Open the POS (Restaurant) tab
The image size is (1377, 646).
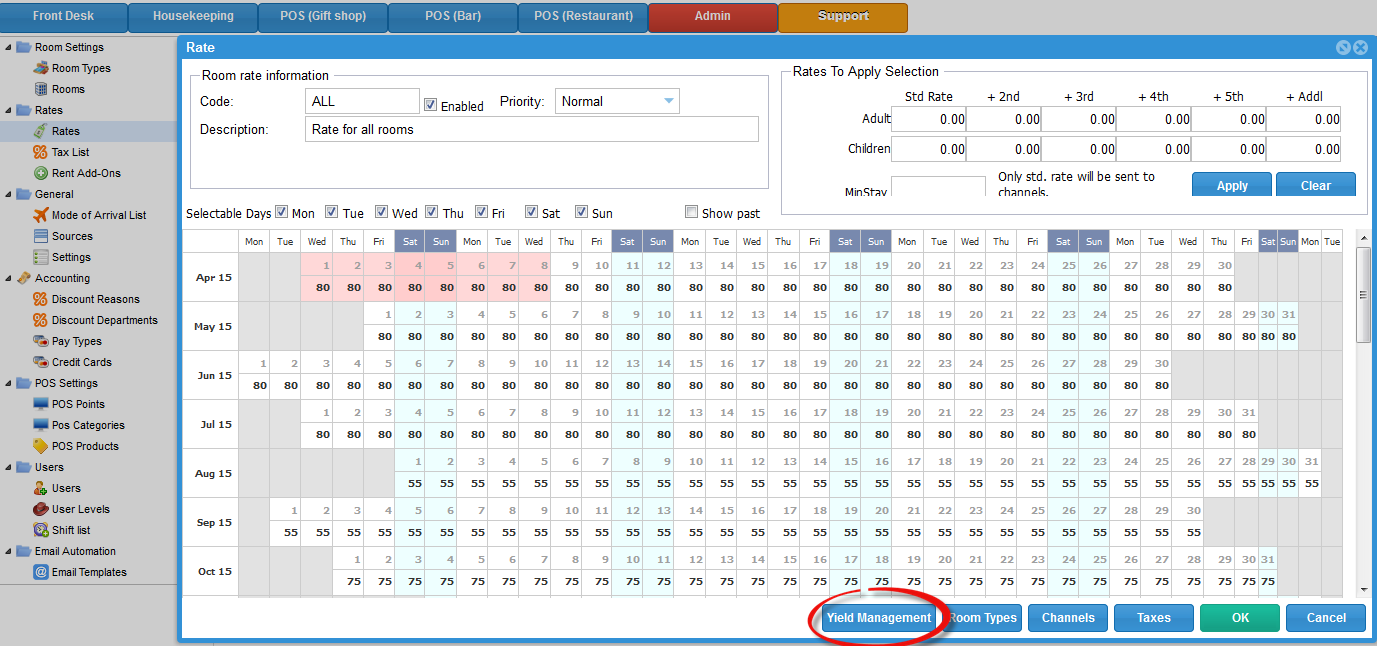(x=583, y=17)
